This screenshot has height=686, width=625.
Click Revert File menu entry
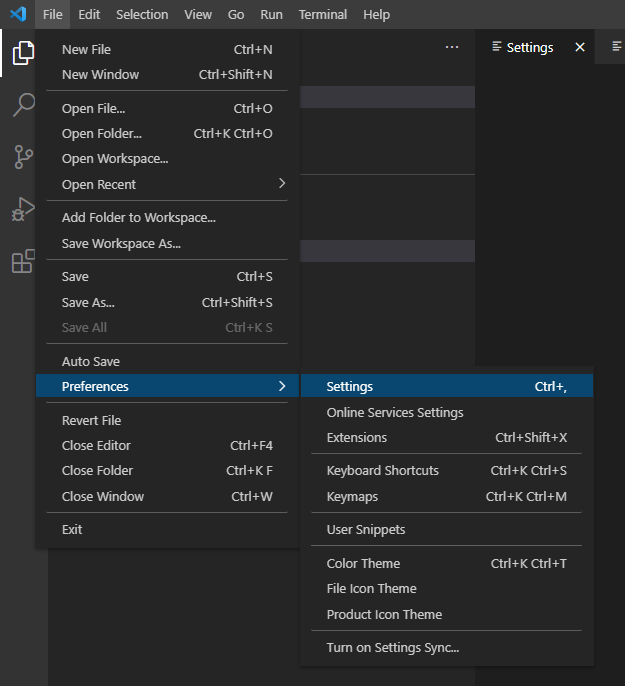[168, 420]
